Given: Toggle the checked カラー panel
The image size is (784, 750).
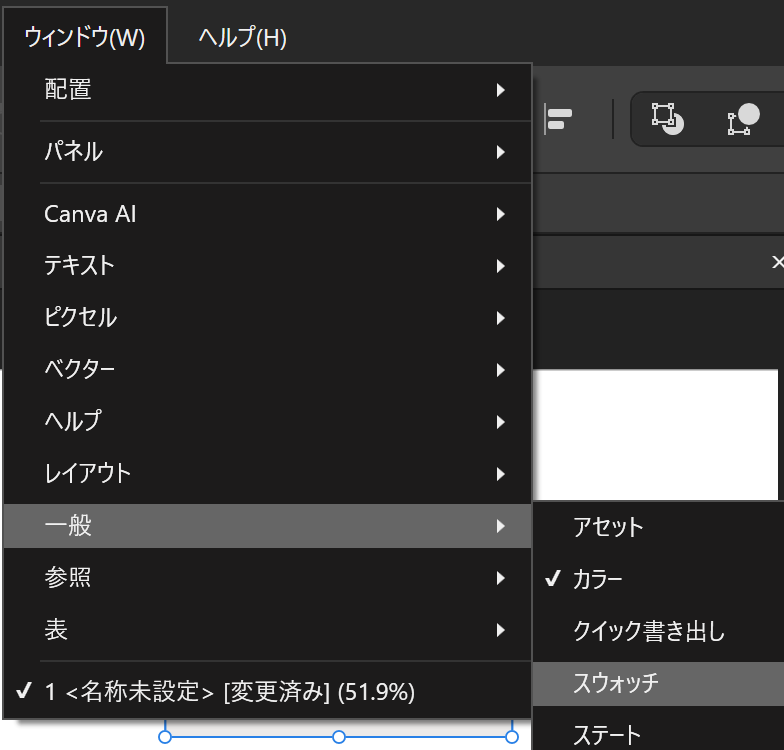Looking at the screenshot, I should point(658,579).
